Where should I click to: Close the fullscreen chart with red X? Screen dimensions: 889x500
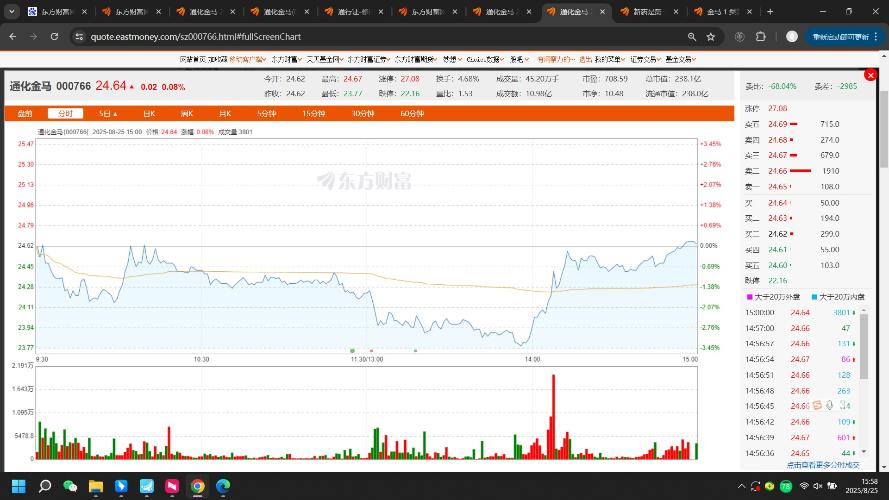[870, 75]
